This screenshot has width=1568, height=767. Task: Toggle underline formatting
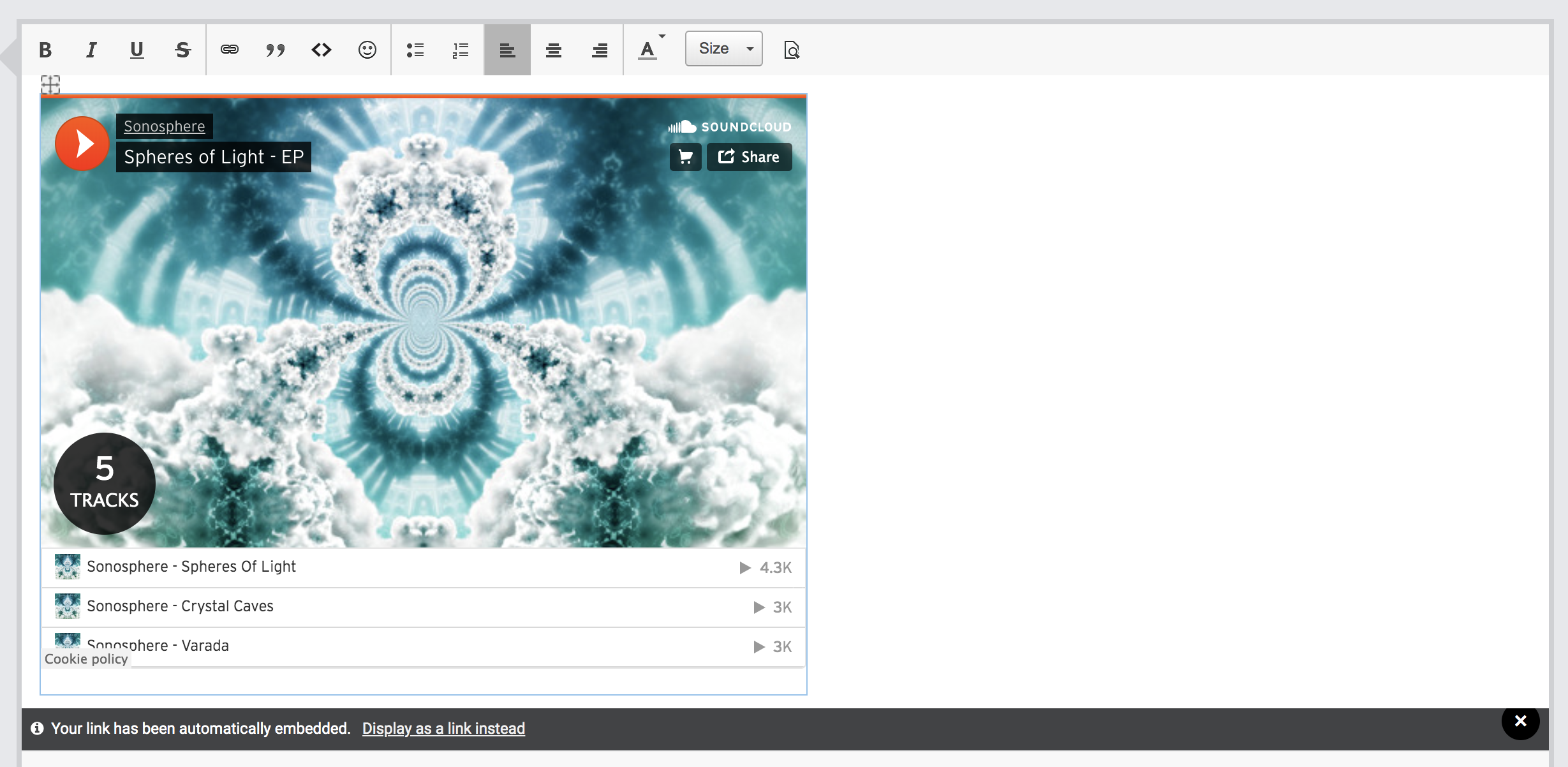click(137, 50)
